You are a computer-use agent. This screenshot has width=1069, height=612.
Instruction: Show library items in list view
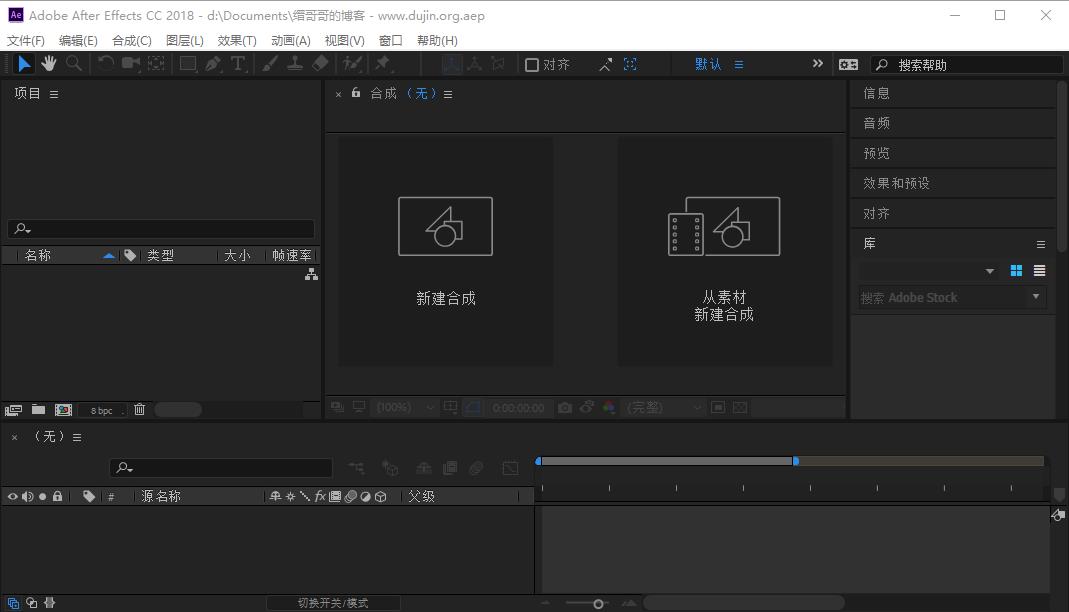[x=1039, y=271]
